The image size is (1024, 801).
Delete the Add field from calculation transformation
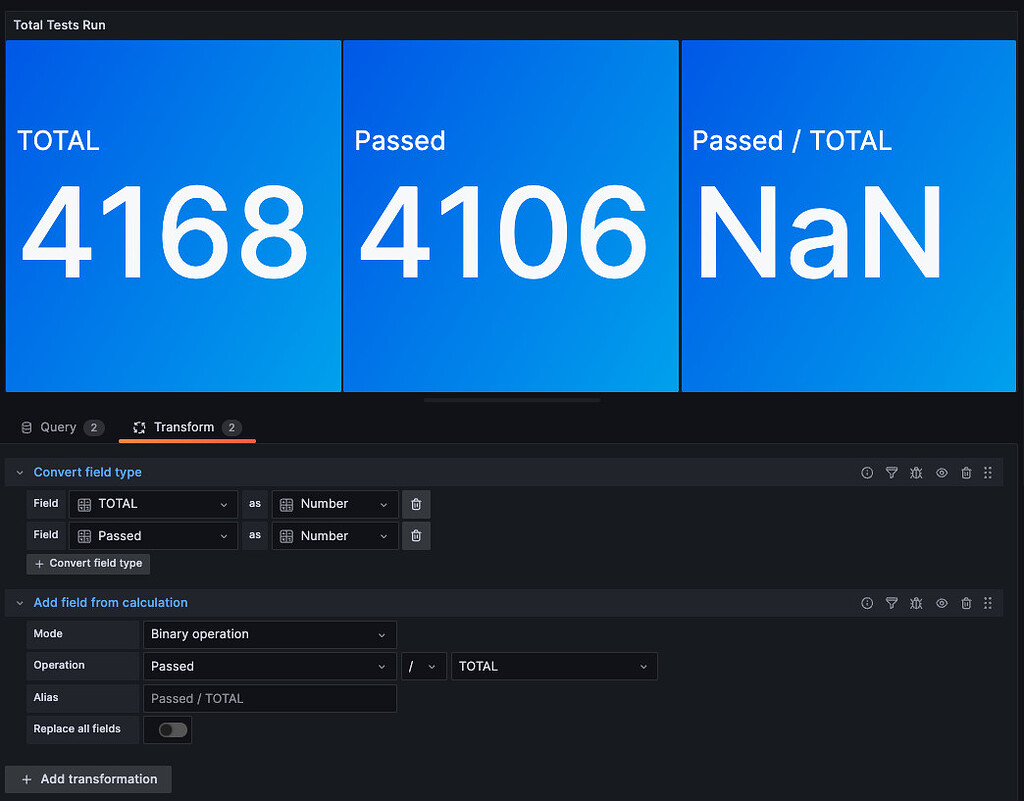click(x=966, y=603)
